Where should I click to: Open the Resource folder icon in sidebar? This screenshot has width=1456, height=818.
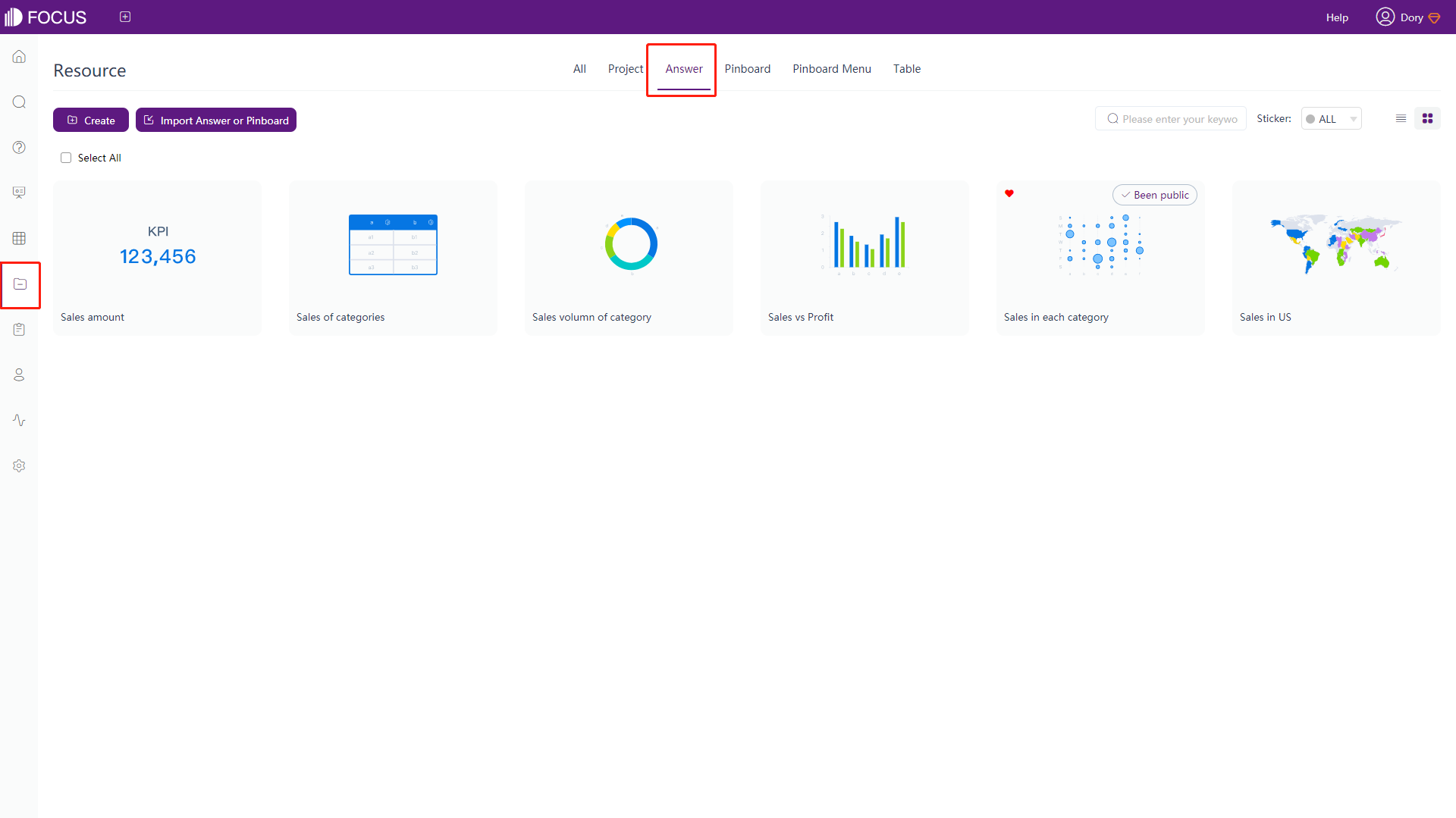pos(20,284)
